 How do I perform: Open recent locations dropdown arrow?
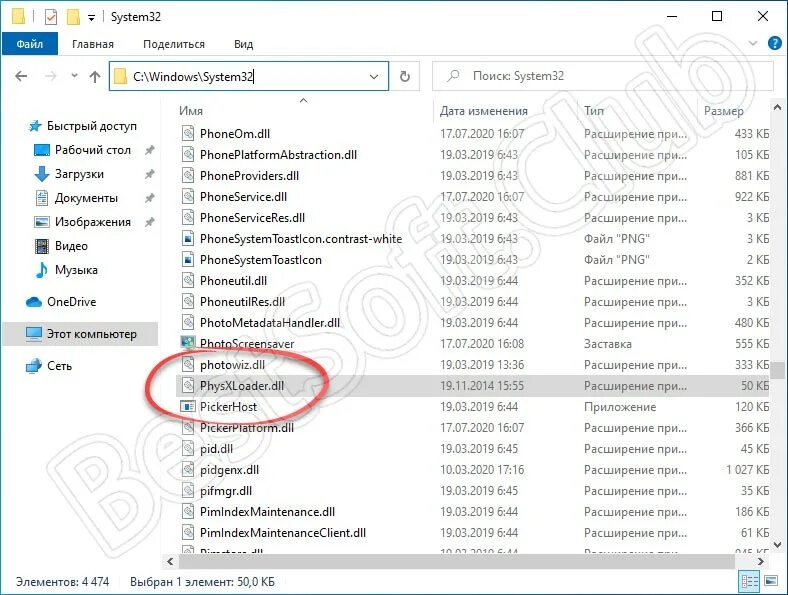[74, 76]
